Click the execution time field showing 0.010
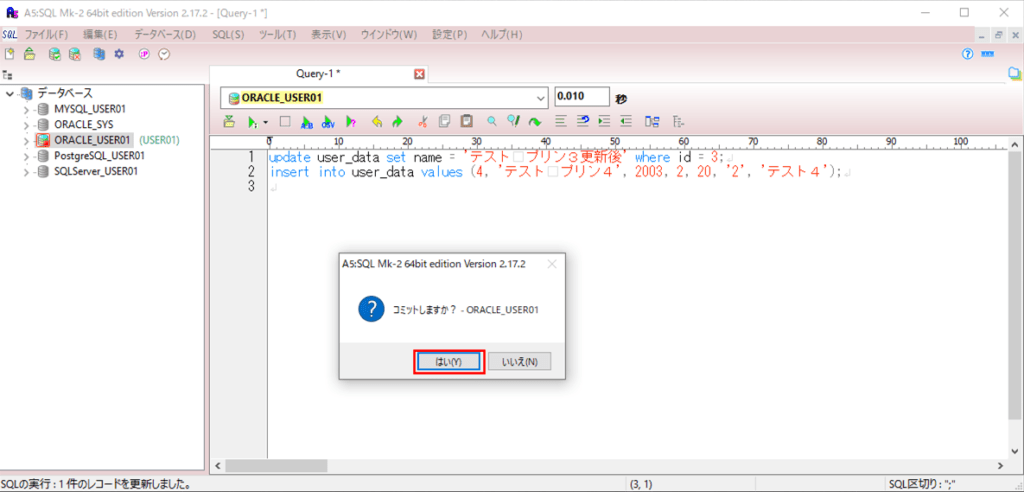The image size is (1024, 492). point(582,96)
